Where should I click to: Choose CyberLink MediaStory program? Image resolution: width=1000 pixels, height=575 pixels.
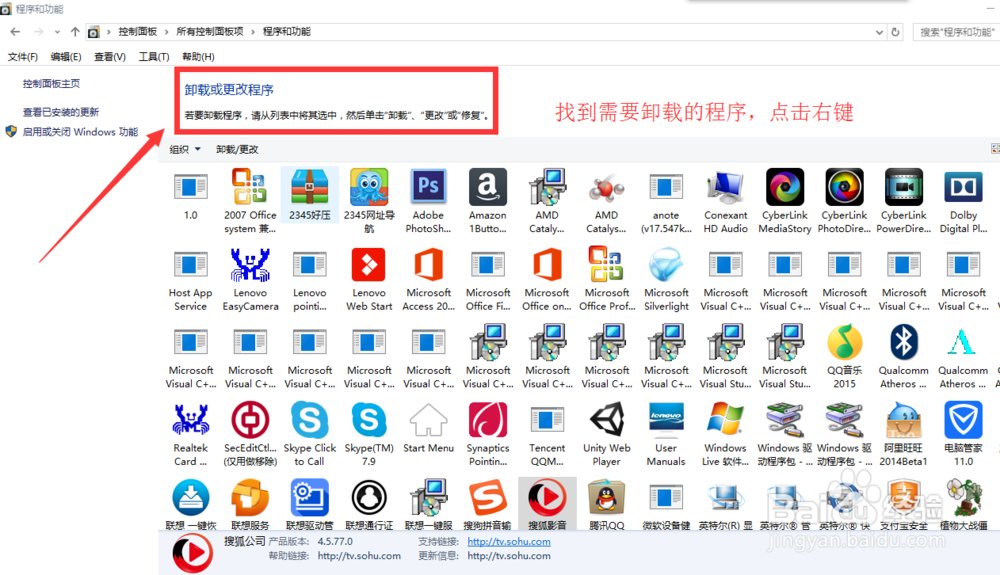[x=784, y=201]
